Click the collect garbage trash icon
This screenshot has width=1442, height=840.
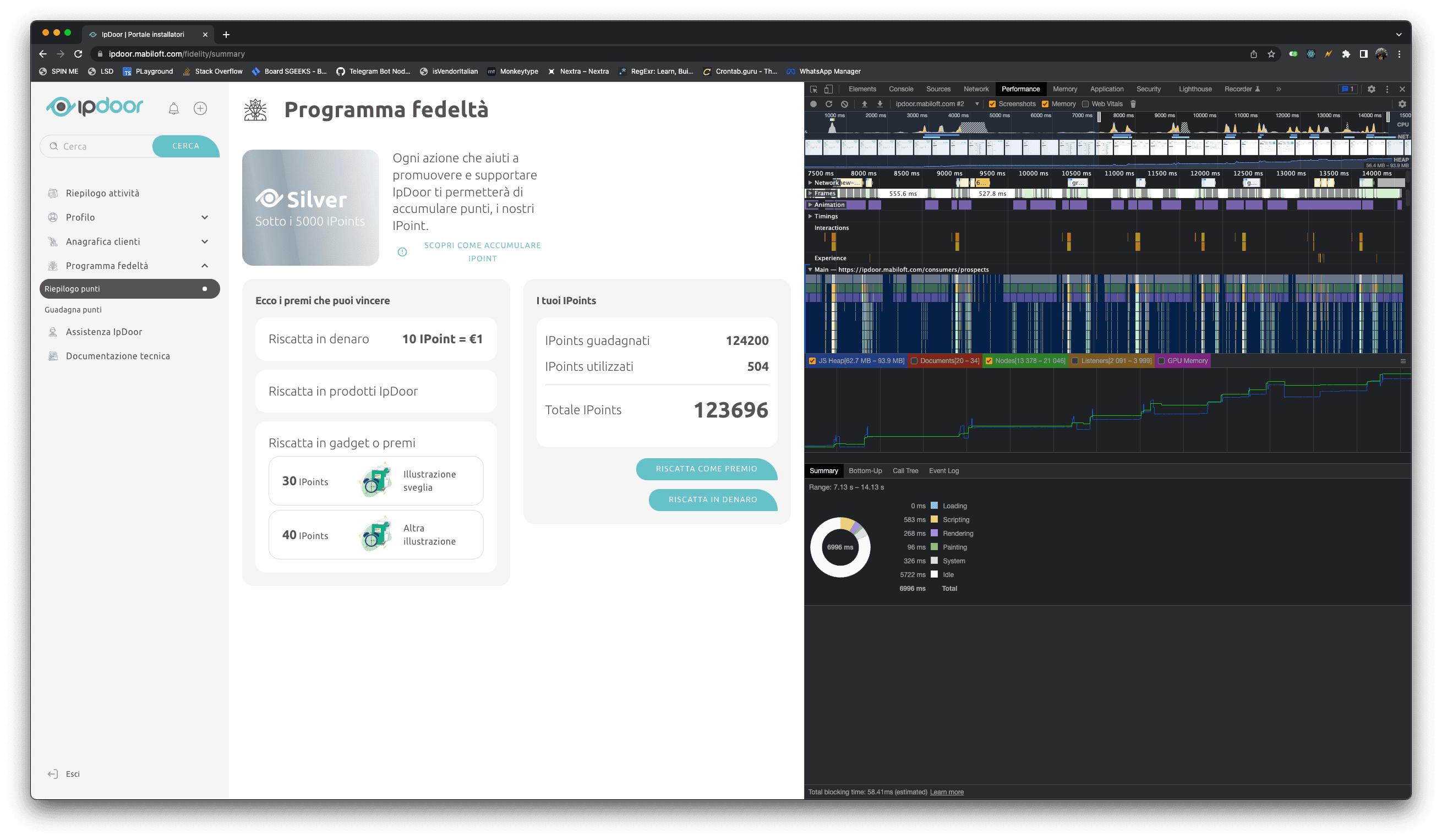[x=1133, y=104]
